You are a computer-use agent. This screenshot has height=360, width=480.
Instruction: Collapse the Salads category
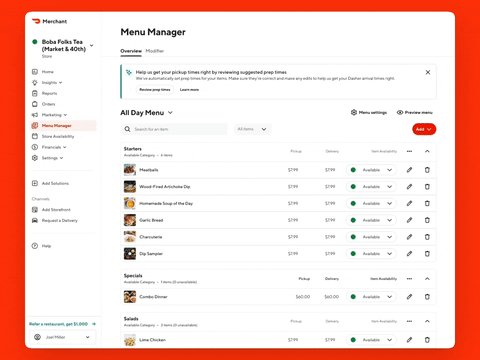427,321
